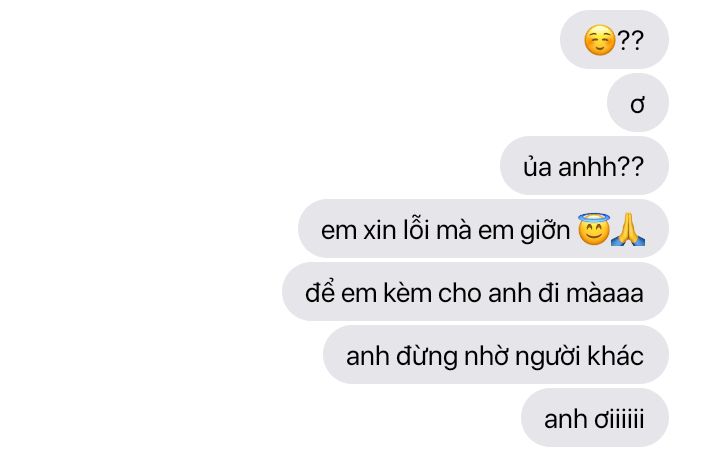Click the word 'ơiiiiii' in the last bubble

pos(619,419)
